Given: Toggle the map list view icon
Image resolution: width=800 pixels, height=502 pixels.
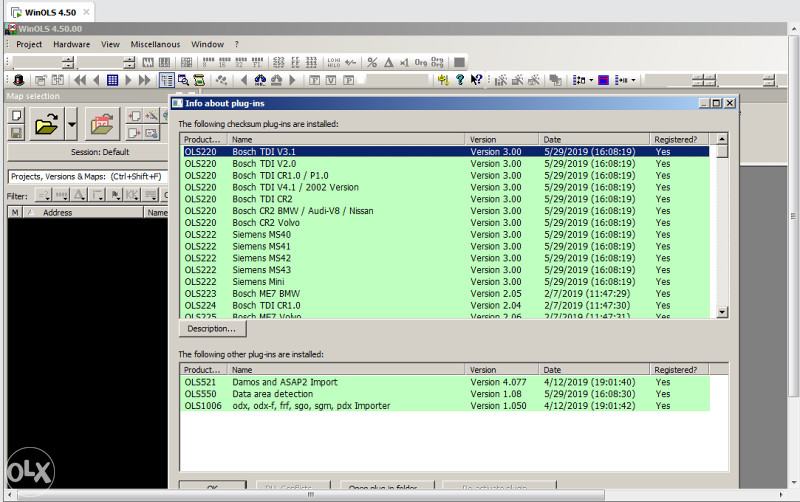Looking at the screenshot, I should pyautogui.click(x=166, y=80).
